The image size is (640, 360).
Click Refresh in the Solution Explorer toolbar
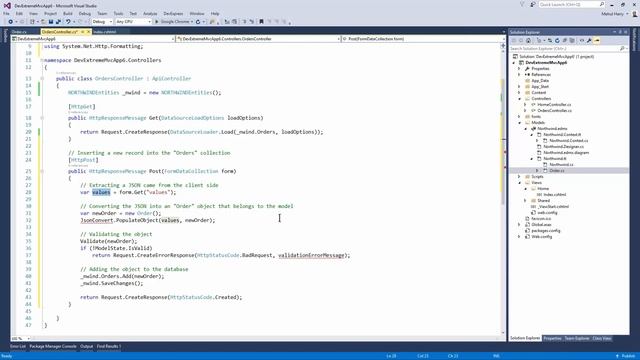557,40
